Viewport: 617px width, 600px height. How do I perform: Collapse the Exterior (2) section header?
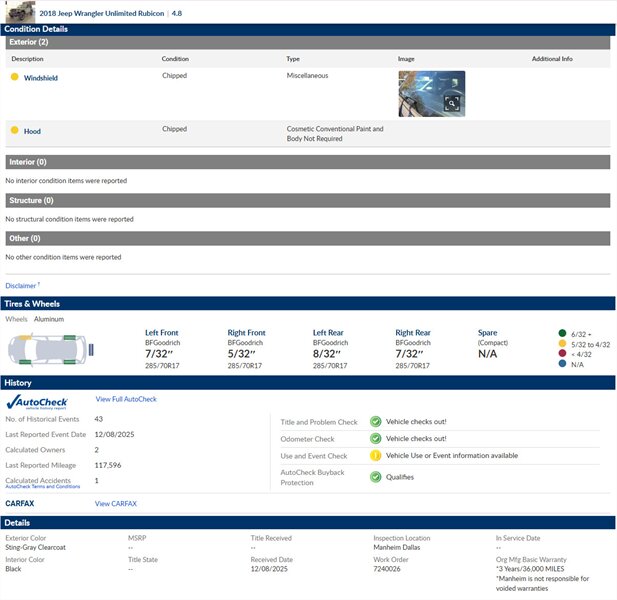pyautogui.click(x=28, y=42)
